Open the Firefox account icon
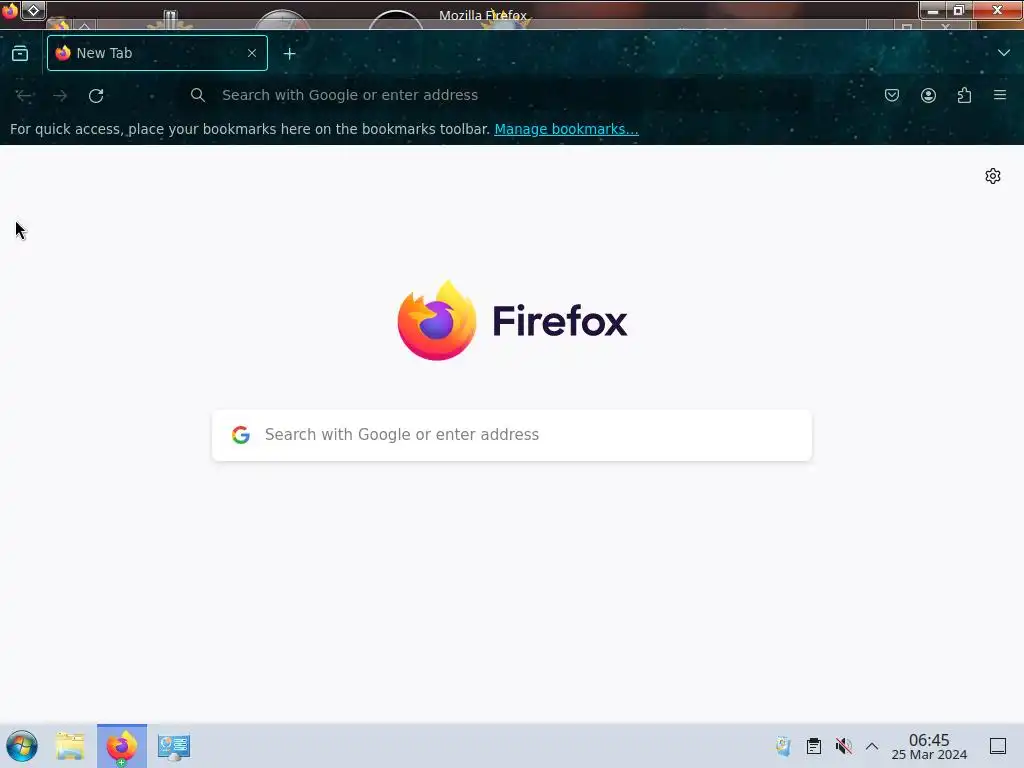This screenshot has width=1024, height=768. coord(928,95)
